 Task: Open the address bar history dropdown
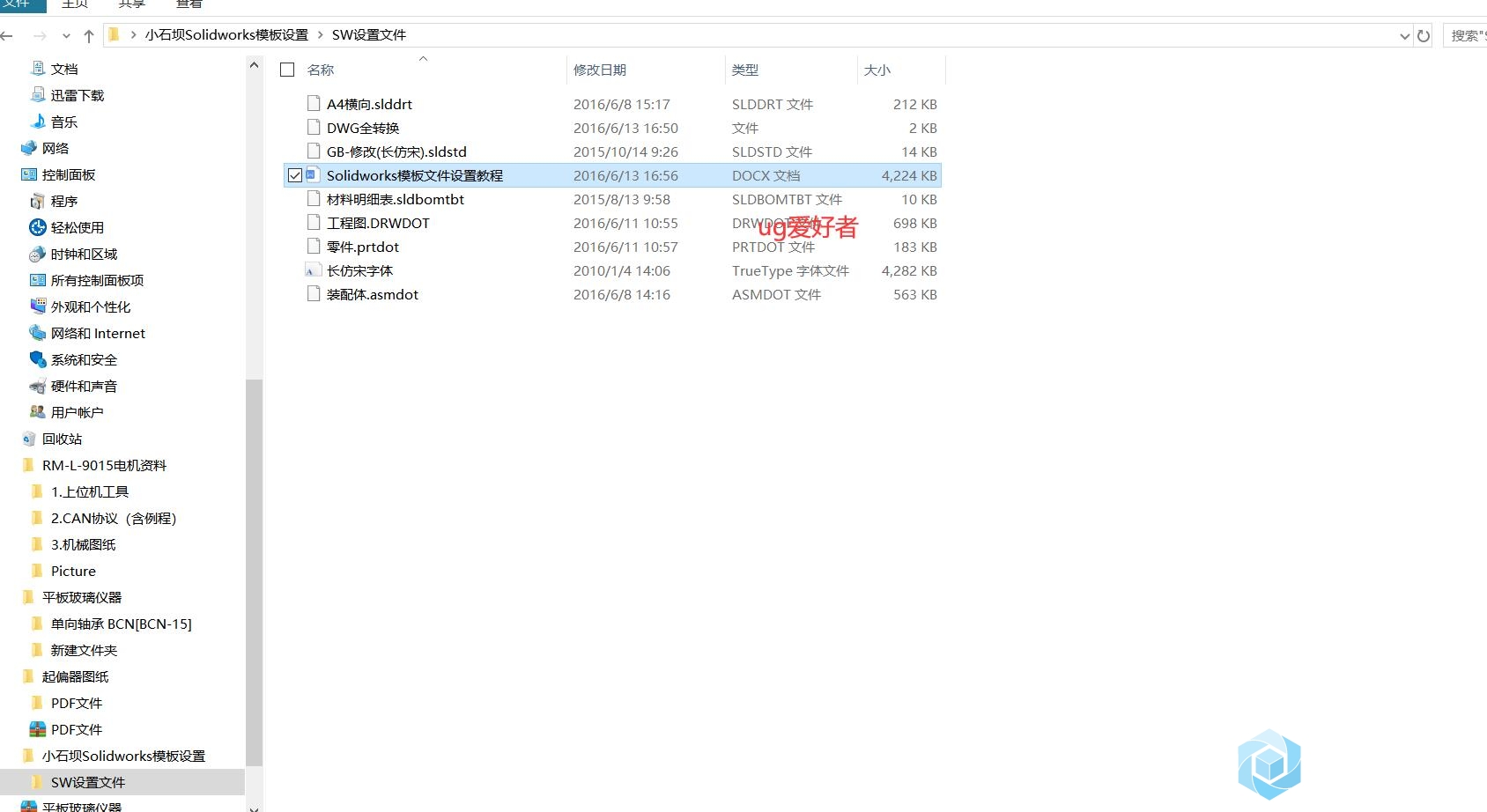point(1404,36)
